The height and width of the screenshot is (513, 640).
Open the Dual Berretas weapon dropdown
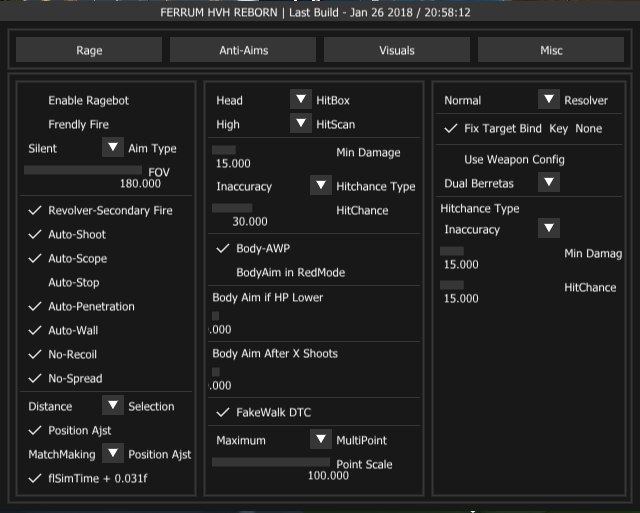549,182
